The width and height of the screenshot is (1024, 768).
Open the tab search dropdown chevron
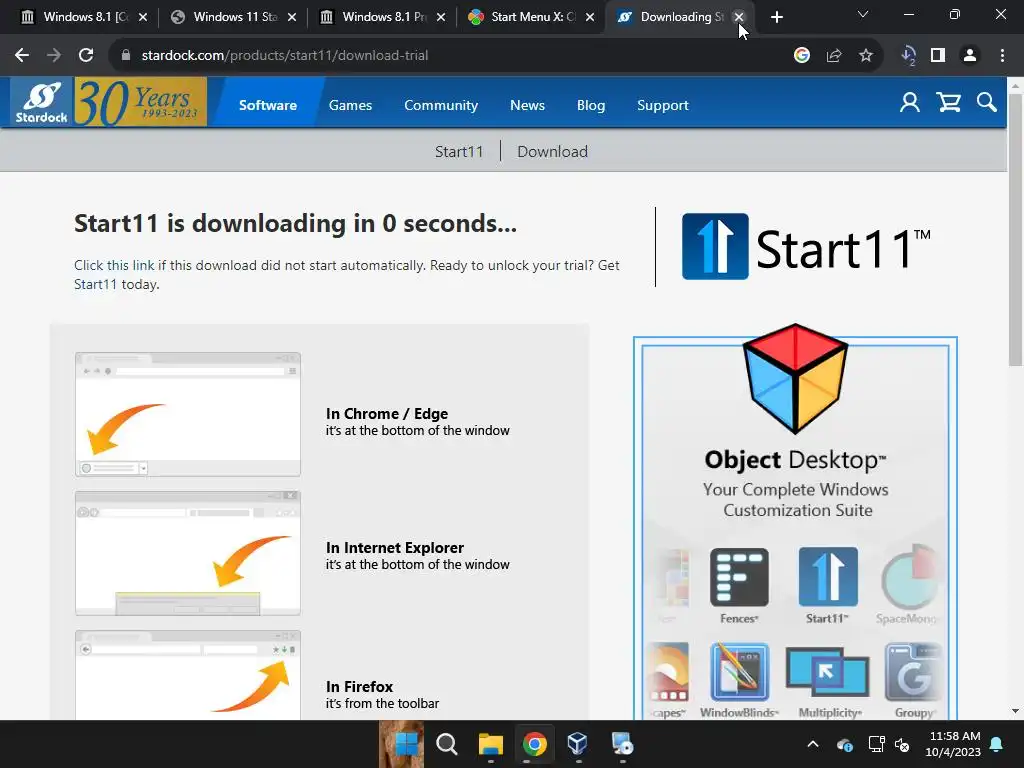coord(863,14)
